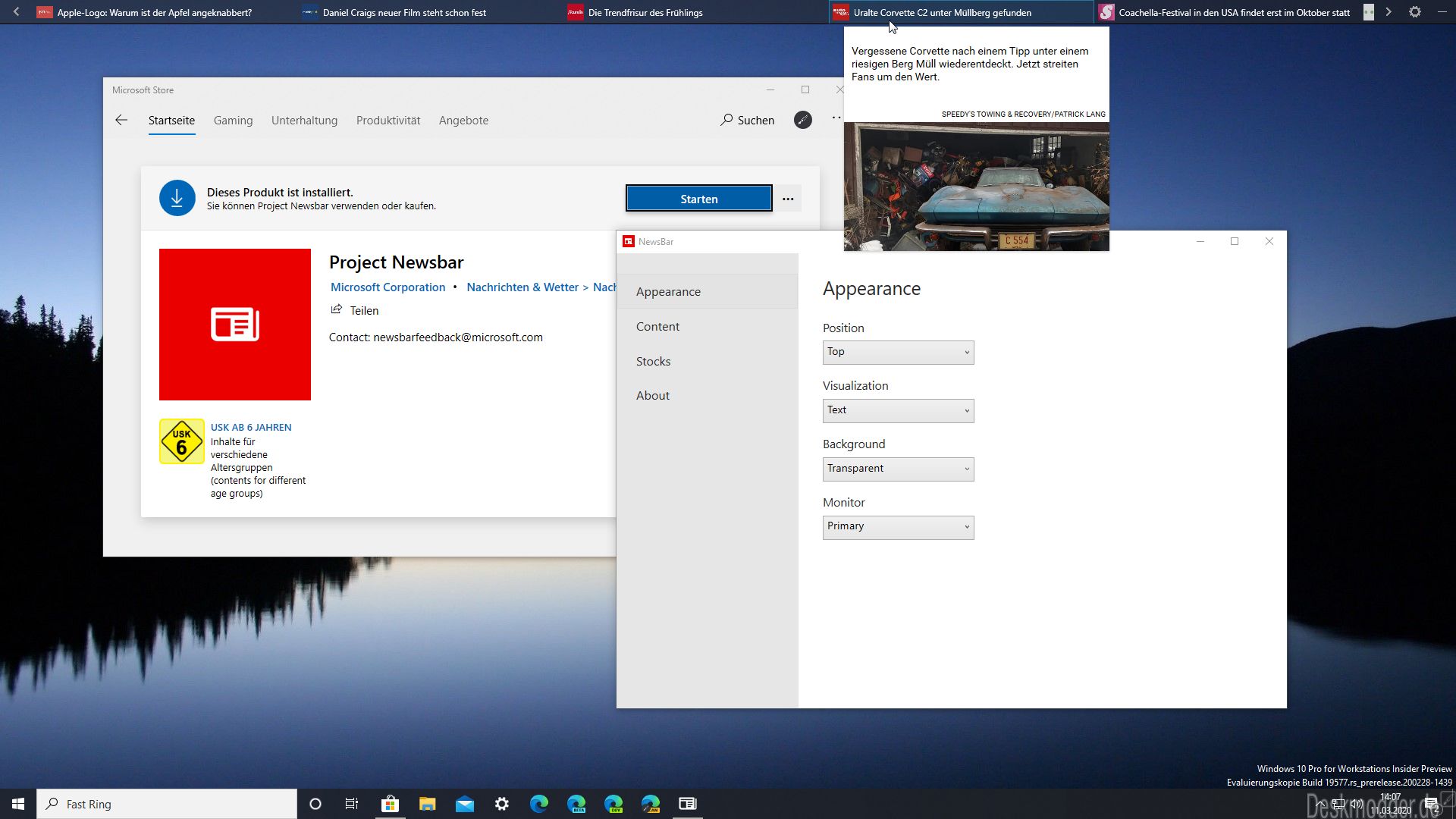
Task: Go to previous newsbar headlines arrow
Action: tap(17, 12)
